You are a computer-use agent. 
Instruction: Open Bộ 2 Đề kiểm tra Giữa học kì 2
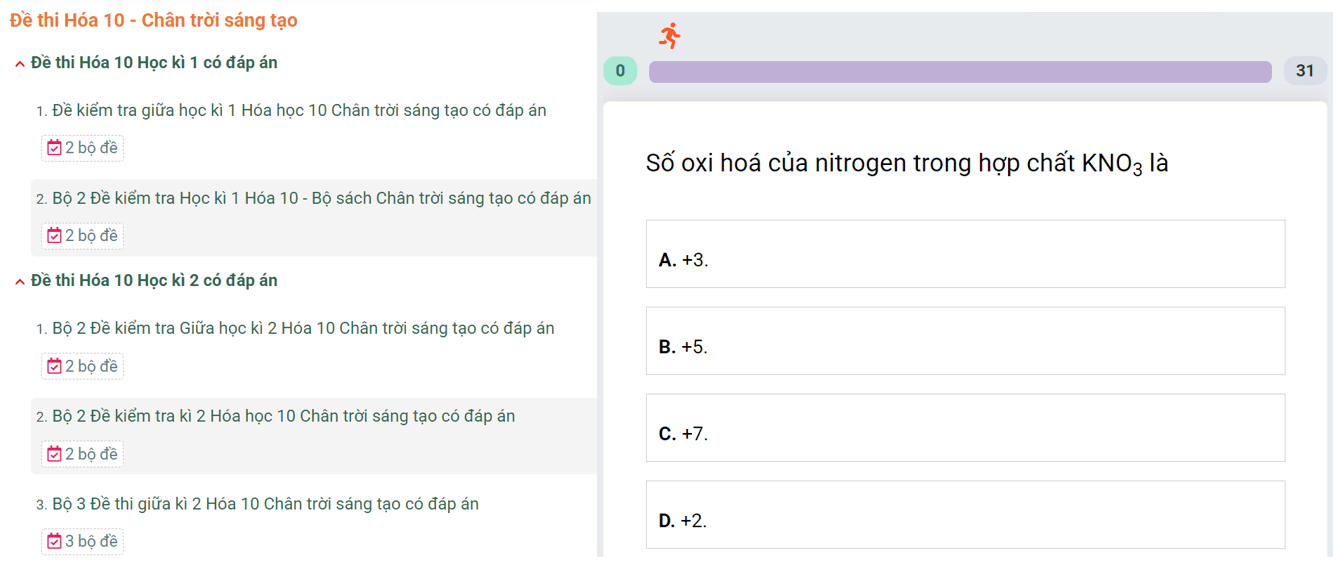pos(303,329)
